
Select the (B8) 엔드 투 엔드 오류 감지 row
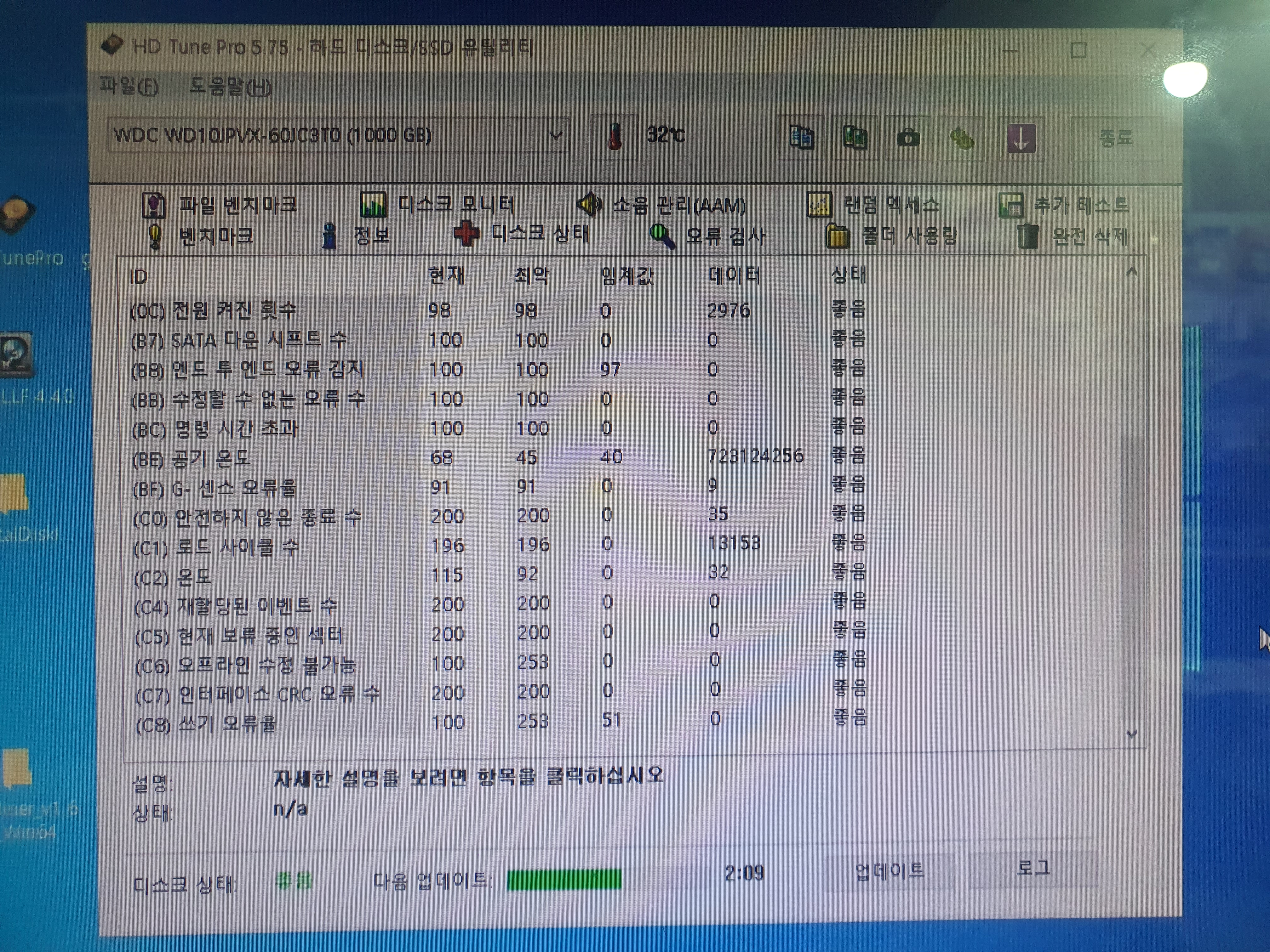(x=498, y=369)
